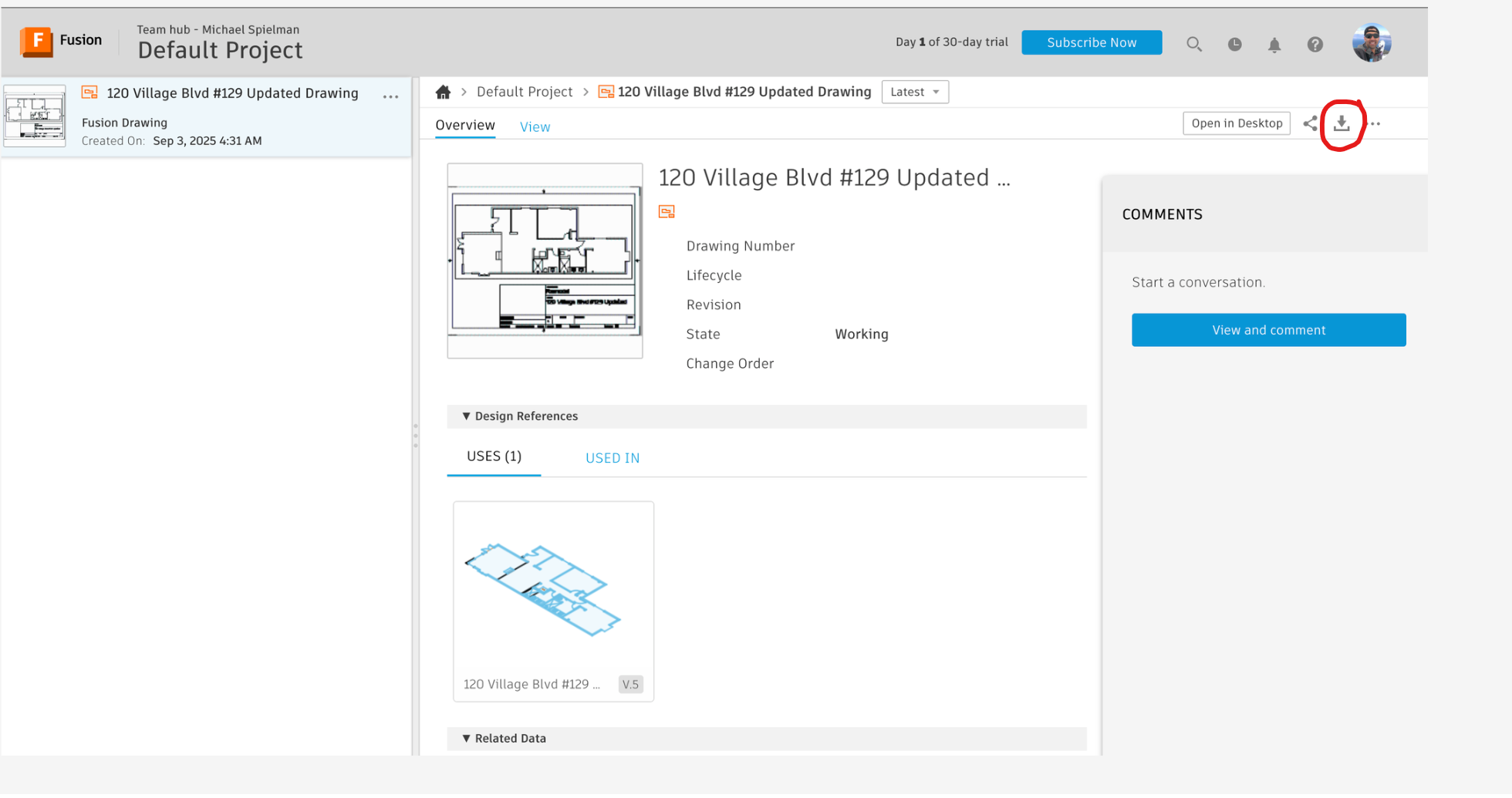This screenshot has height=798, width=1512.
Task: Open the sidebar drawing thumbnail
Action: point(35,116)
